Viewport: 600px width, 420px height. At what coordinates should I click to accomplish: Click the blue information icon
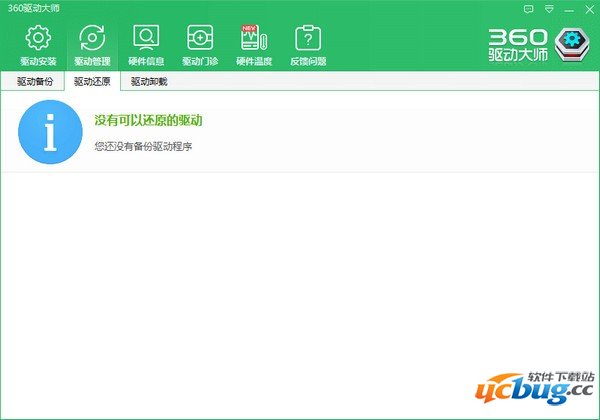pyautogui.click(x=50, y=132)
